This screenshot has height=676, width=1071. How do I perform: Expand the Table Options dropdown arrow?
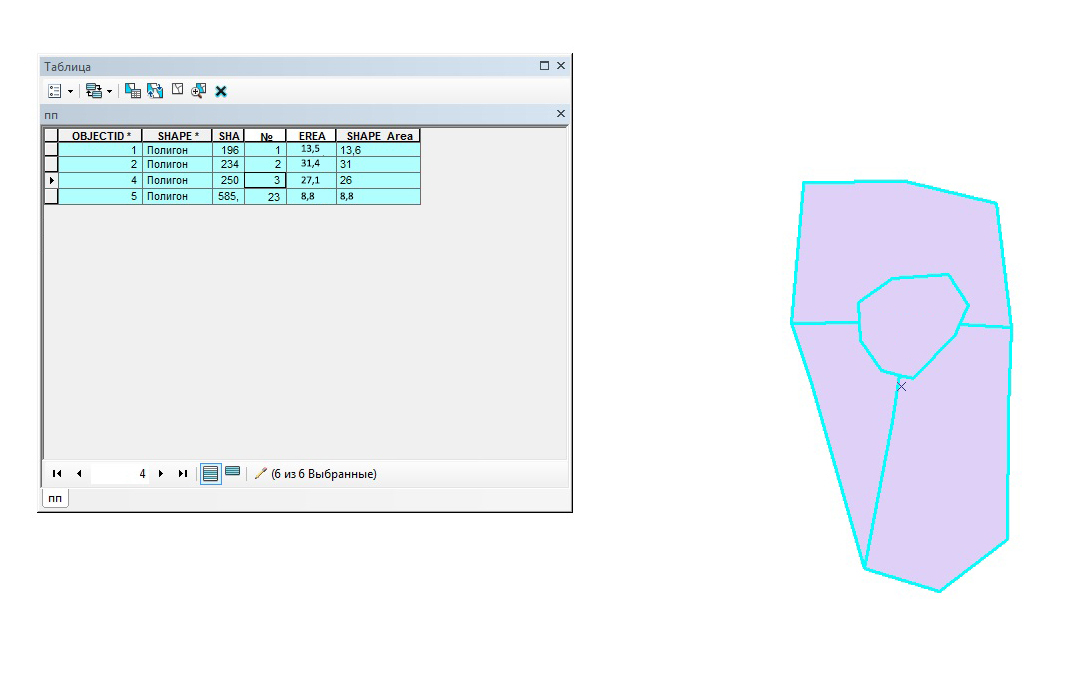pos(70,91)
